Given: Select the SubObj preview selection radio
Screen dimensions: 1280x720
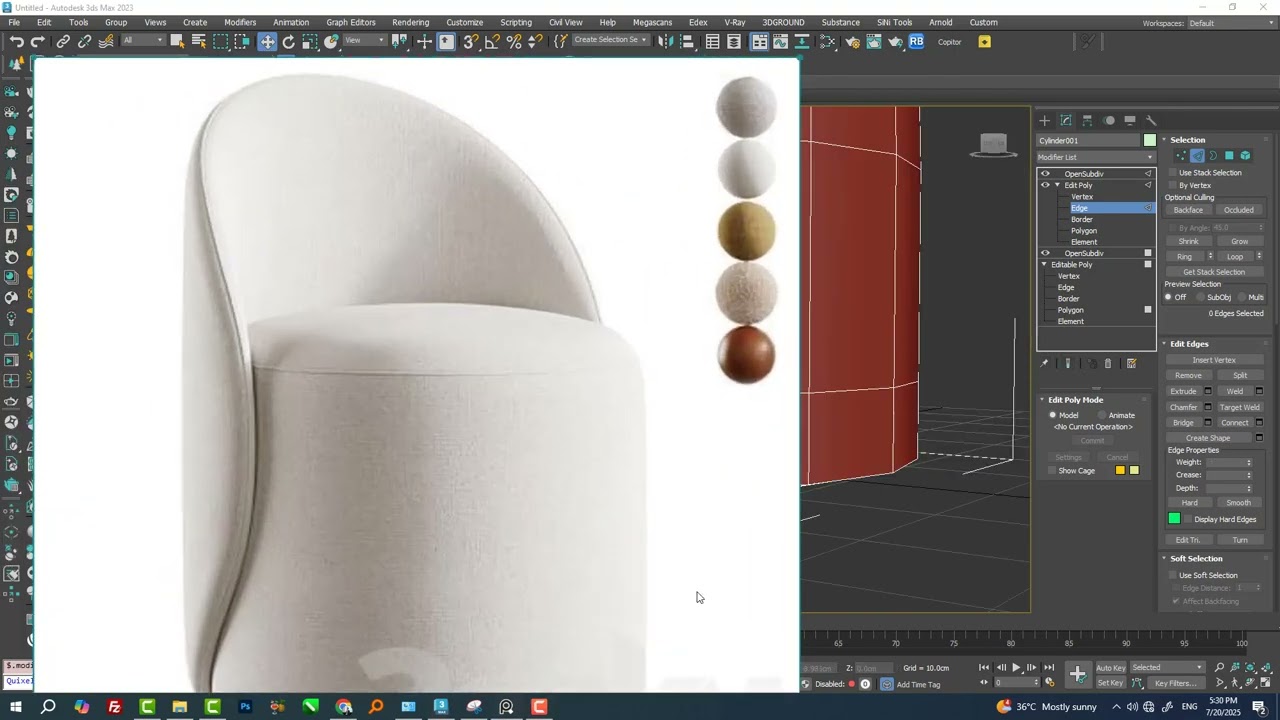Looking at the screenshot, I should (1199, 297).
